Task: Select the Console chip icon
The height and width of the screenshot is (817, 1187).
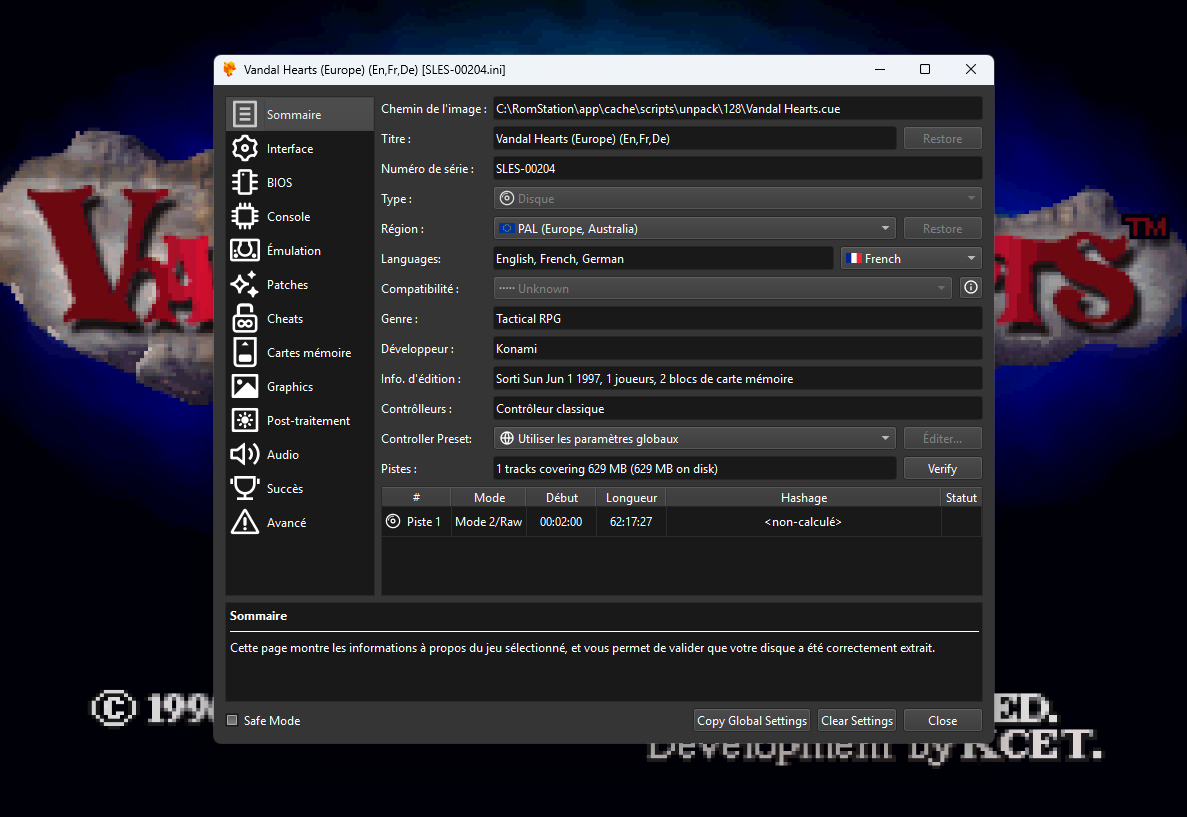Action: 245,217
